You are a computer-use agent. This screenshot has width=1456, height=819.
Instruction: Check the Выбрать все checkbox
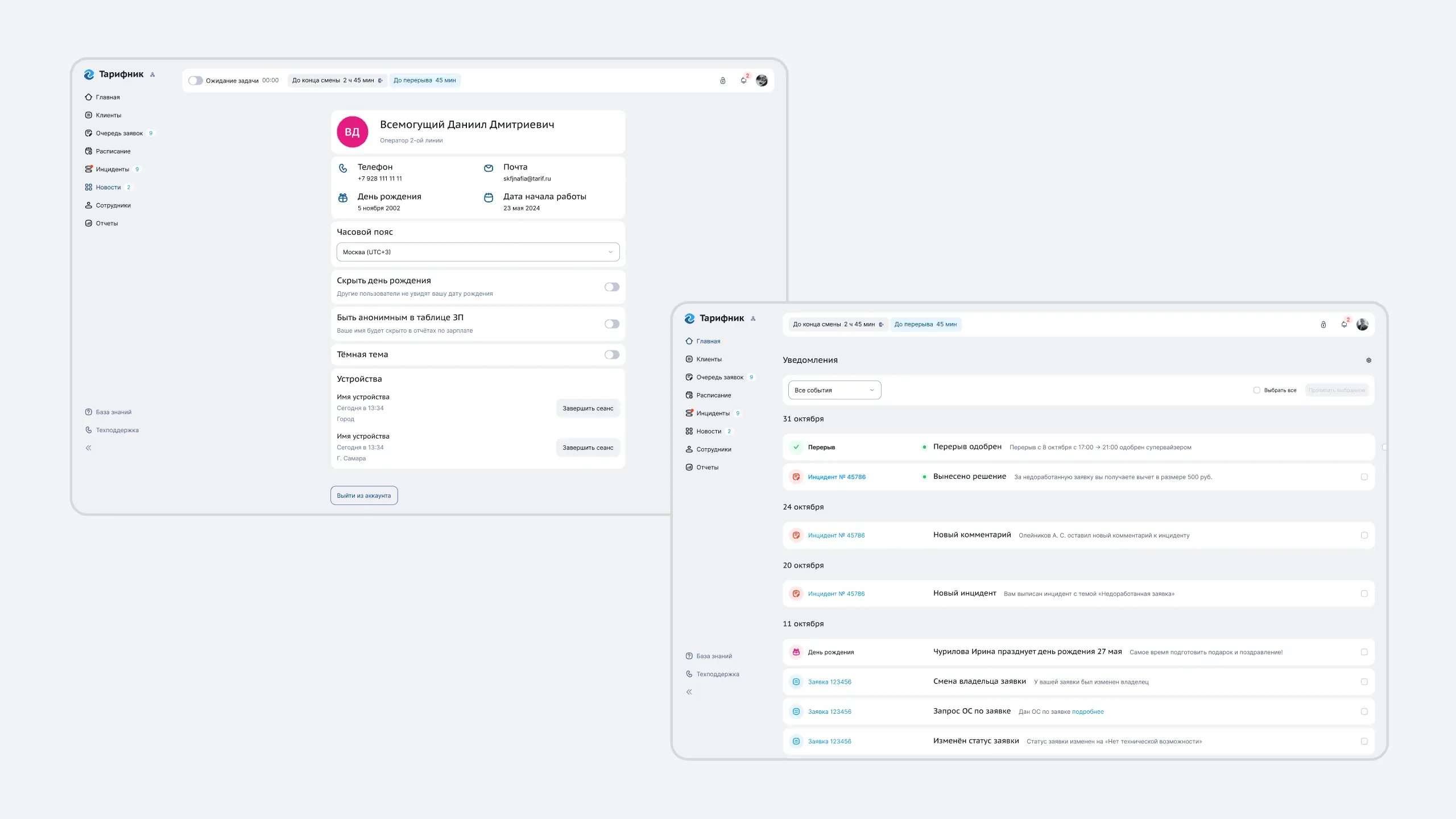coord(1256,390)
